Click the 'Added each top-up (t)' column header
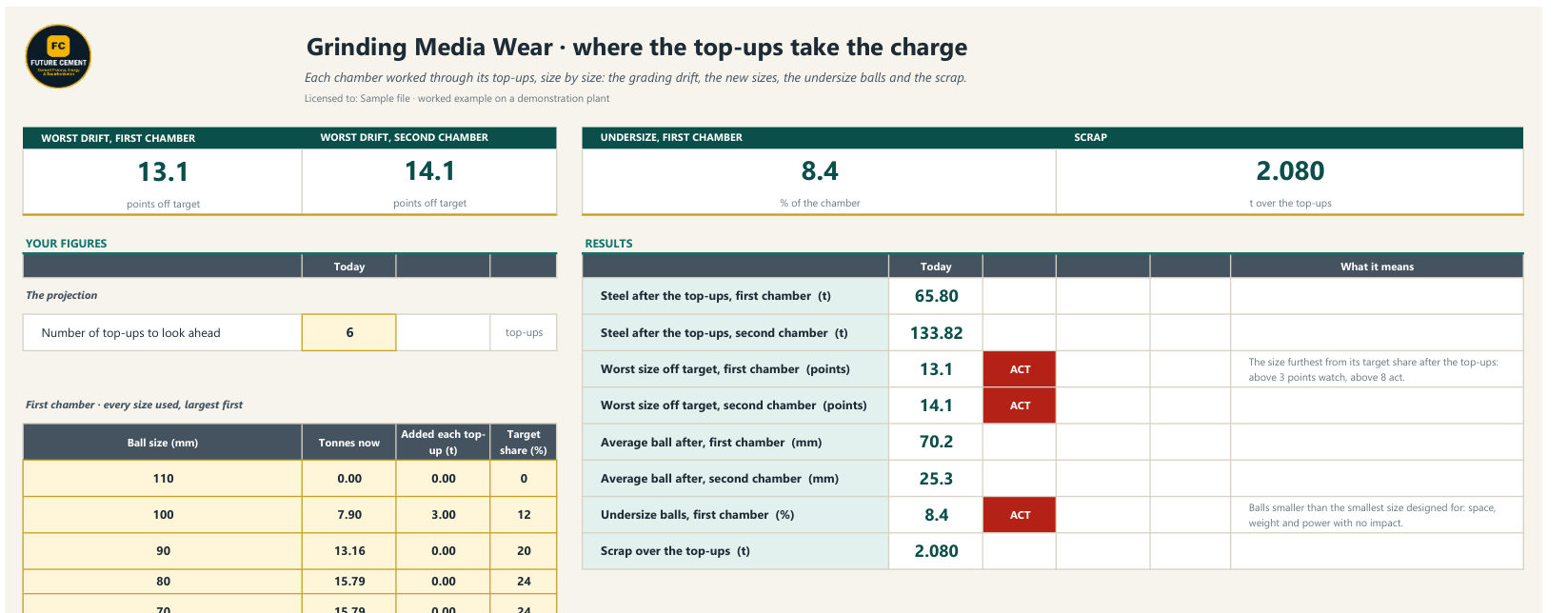 pyautogui.click(x=443, y=443)
